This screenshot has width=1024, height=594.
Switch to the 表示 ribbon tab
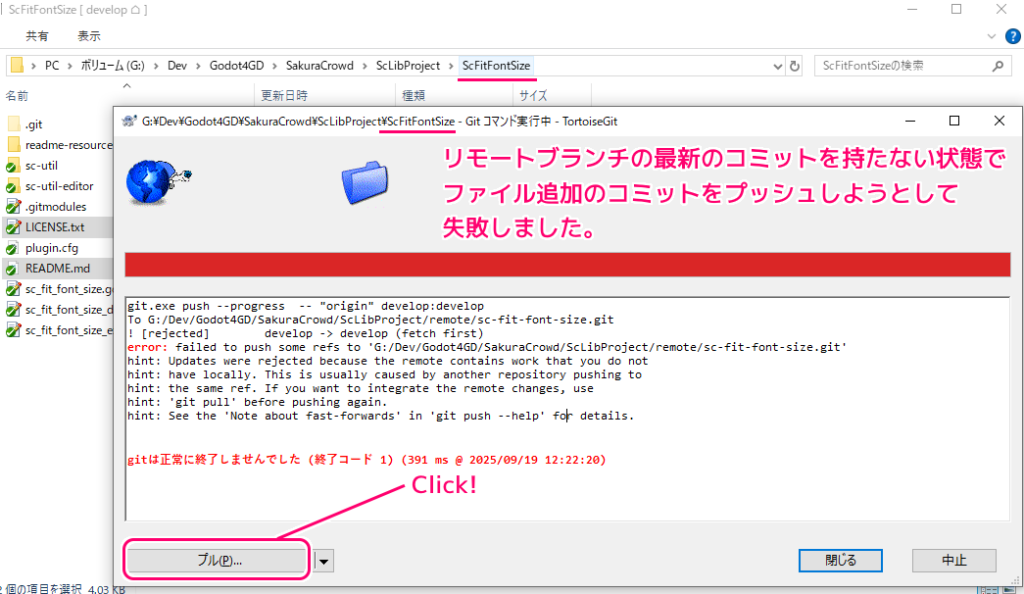[x=89, y=36]
